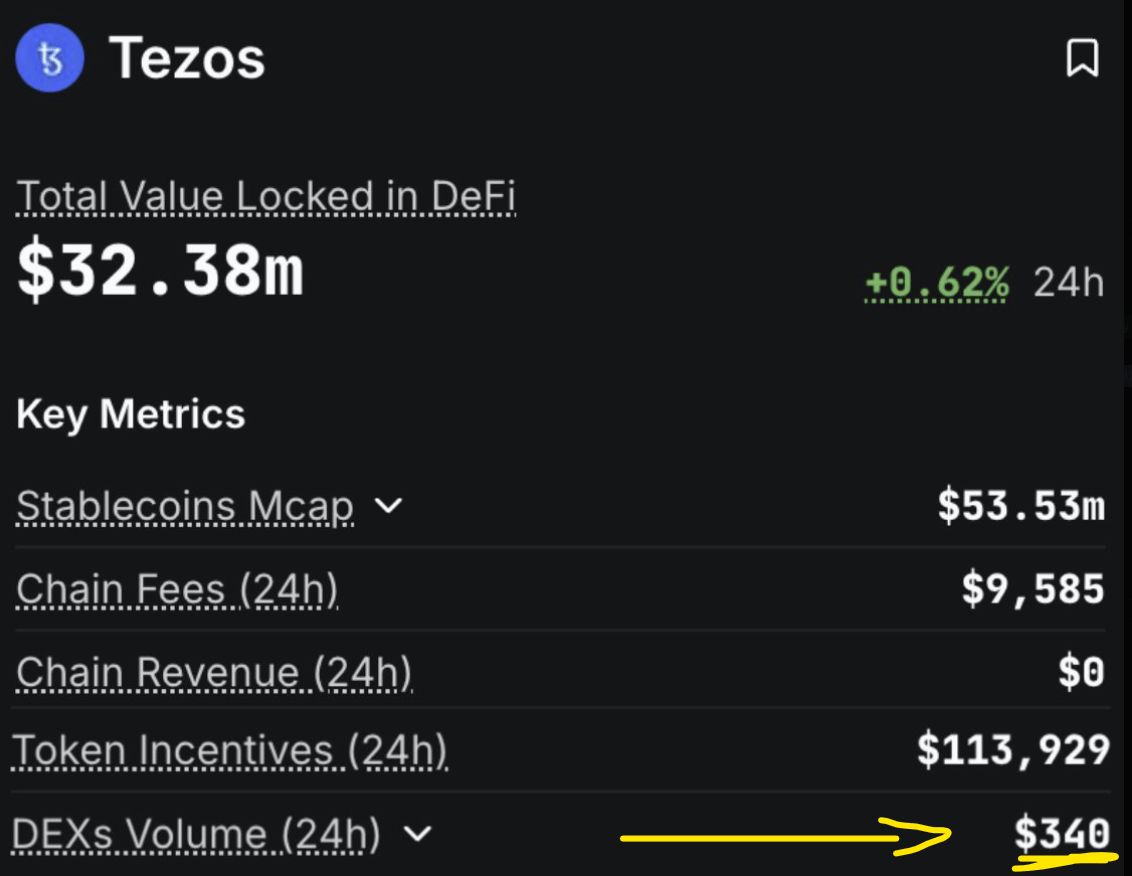Click the DEXs Volume (24h) label
This screenshot has width=1132, height=876.
click(196, 834)
